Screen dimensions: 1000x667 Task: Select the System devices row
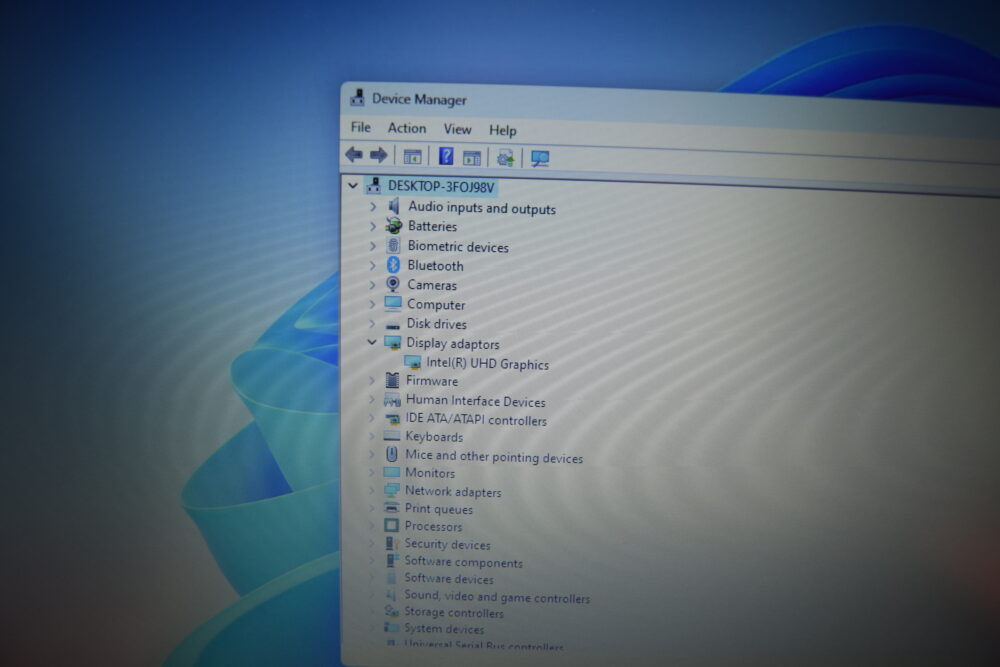click(444, 629)
